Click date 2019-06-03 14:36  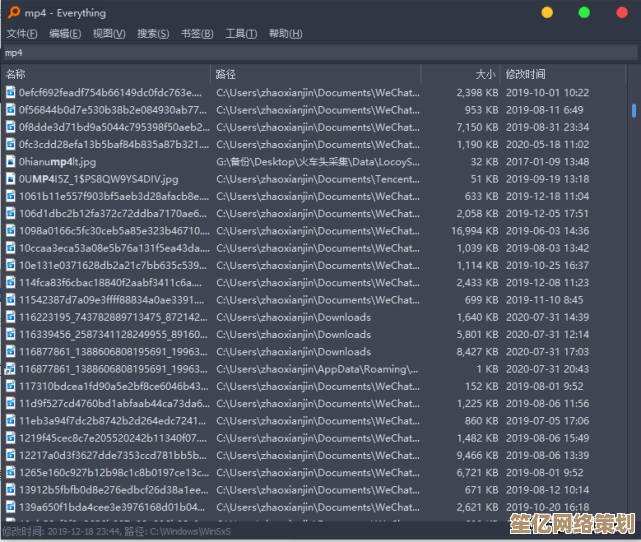[547, 231]
